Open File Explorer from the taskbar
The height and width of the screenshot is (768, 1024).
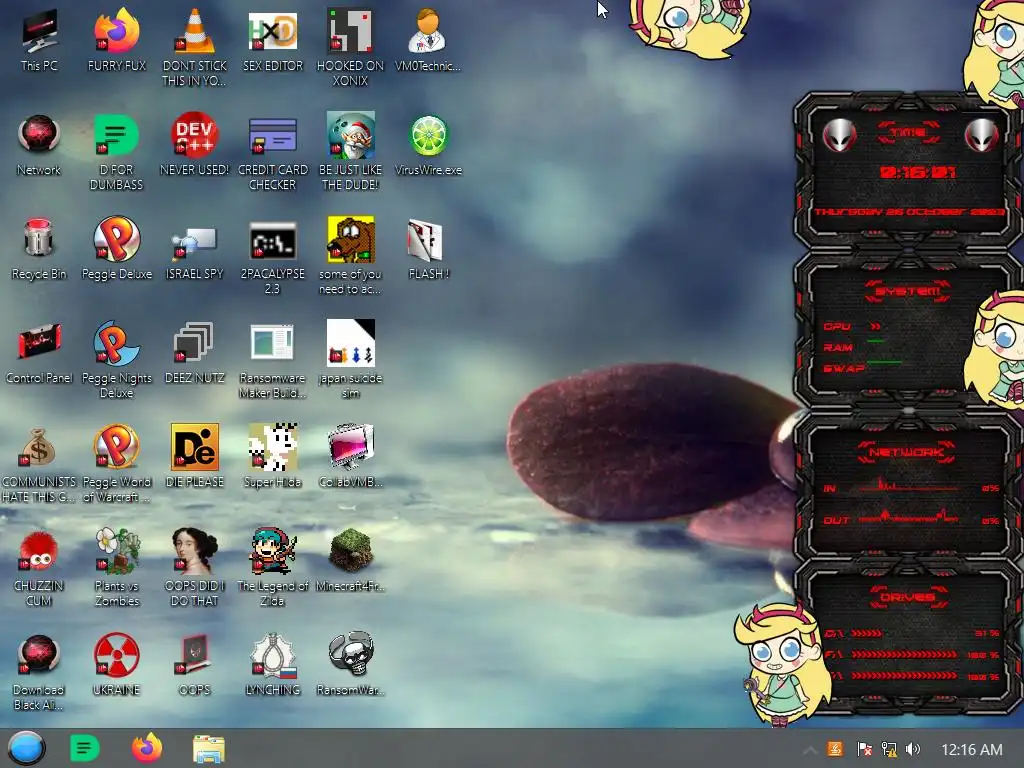tap(209, 750)
